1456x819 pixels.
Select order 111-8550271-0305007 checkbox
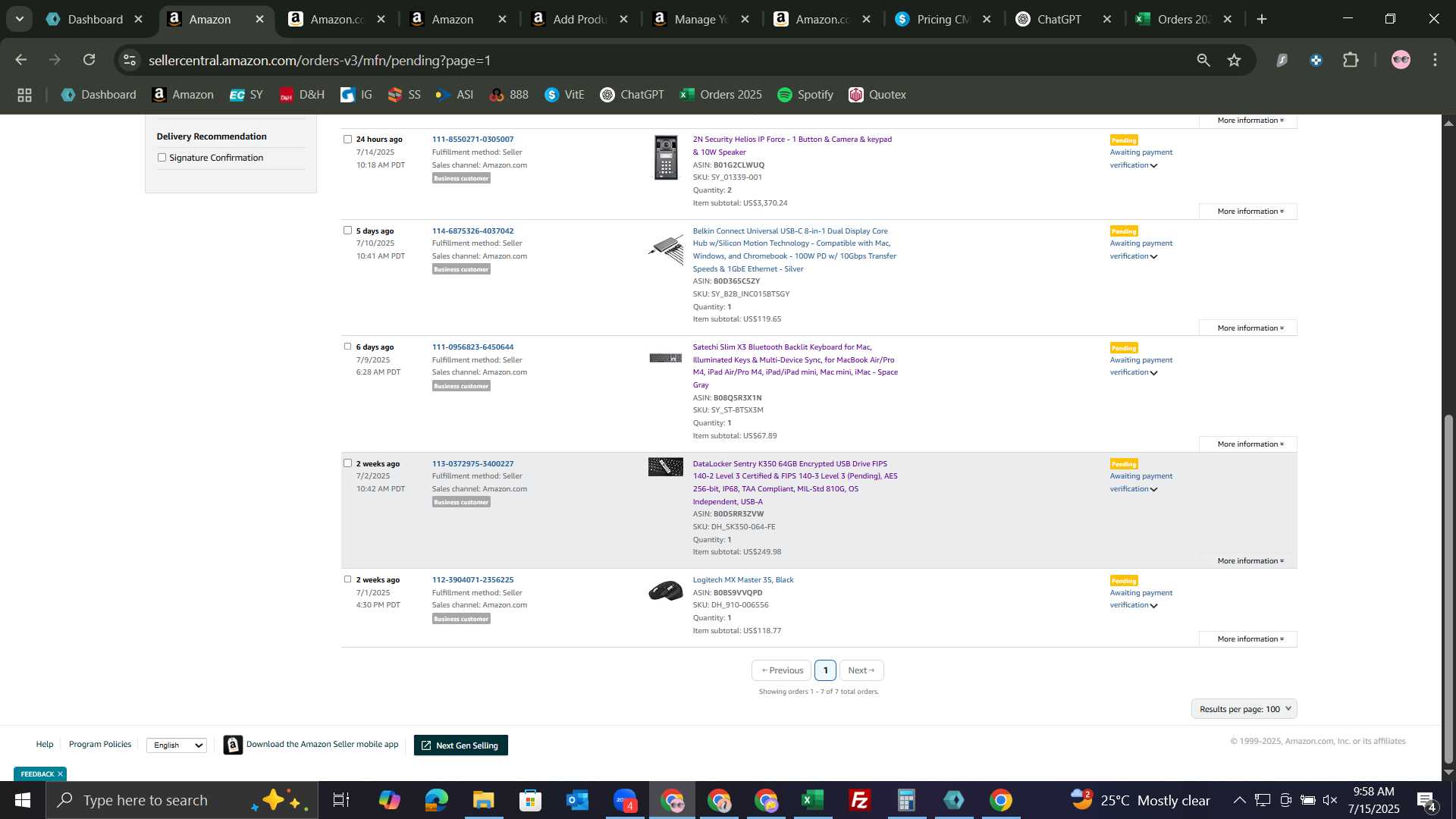point(347,139)
